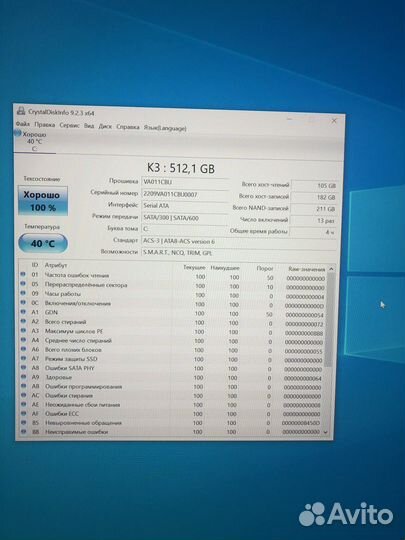Click the status dot for attribute A8

coord(23,367)
